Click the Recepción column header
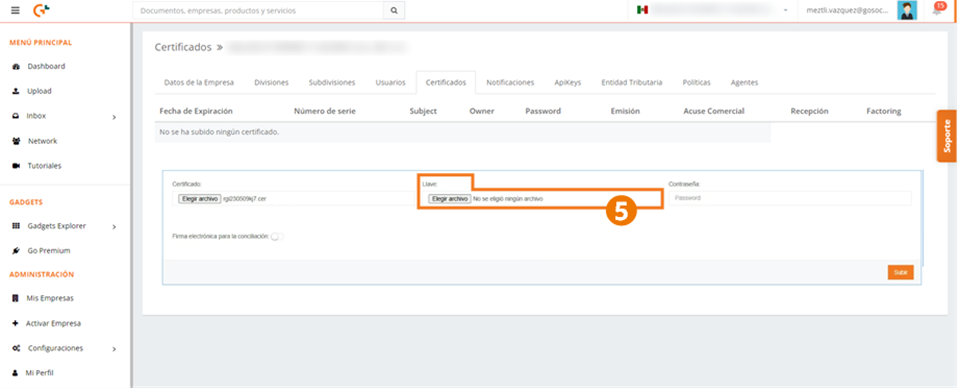 pos(809,111)
